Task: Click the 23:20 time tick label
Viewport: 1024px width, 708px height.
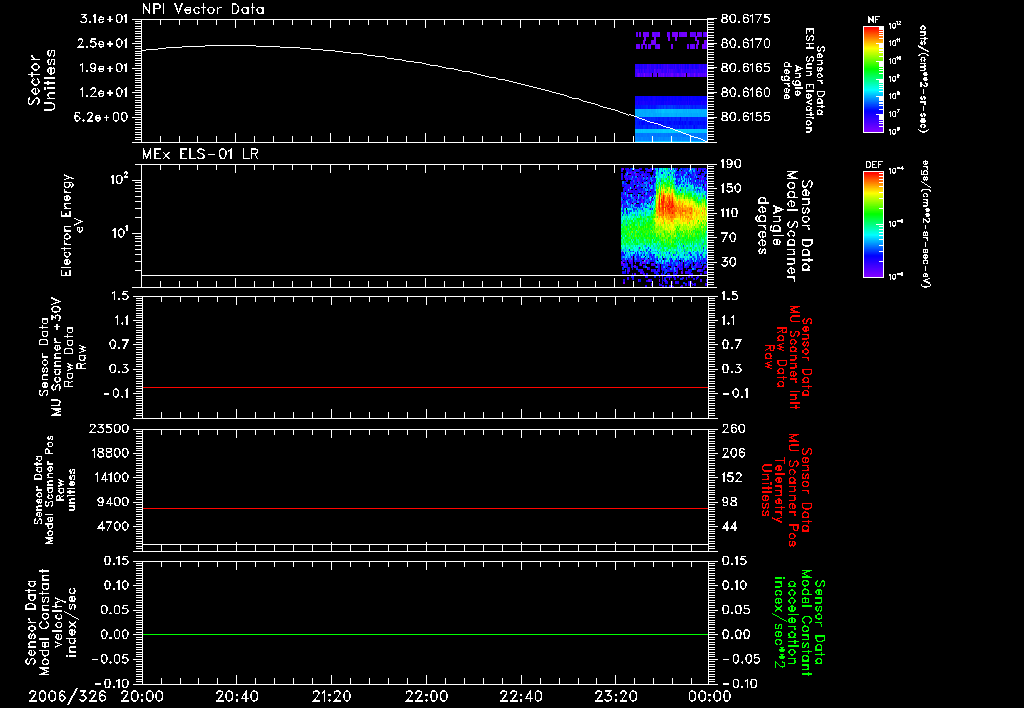Action: pyautogui.click(x=616, y=696)
